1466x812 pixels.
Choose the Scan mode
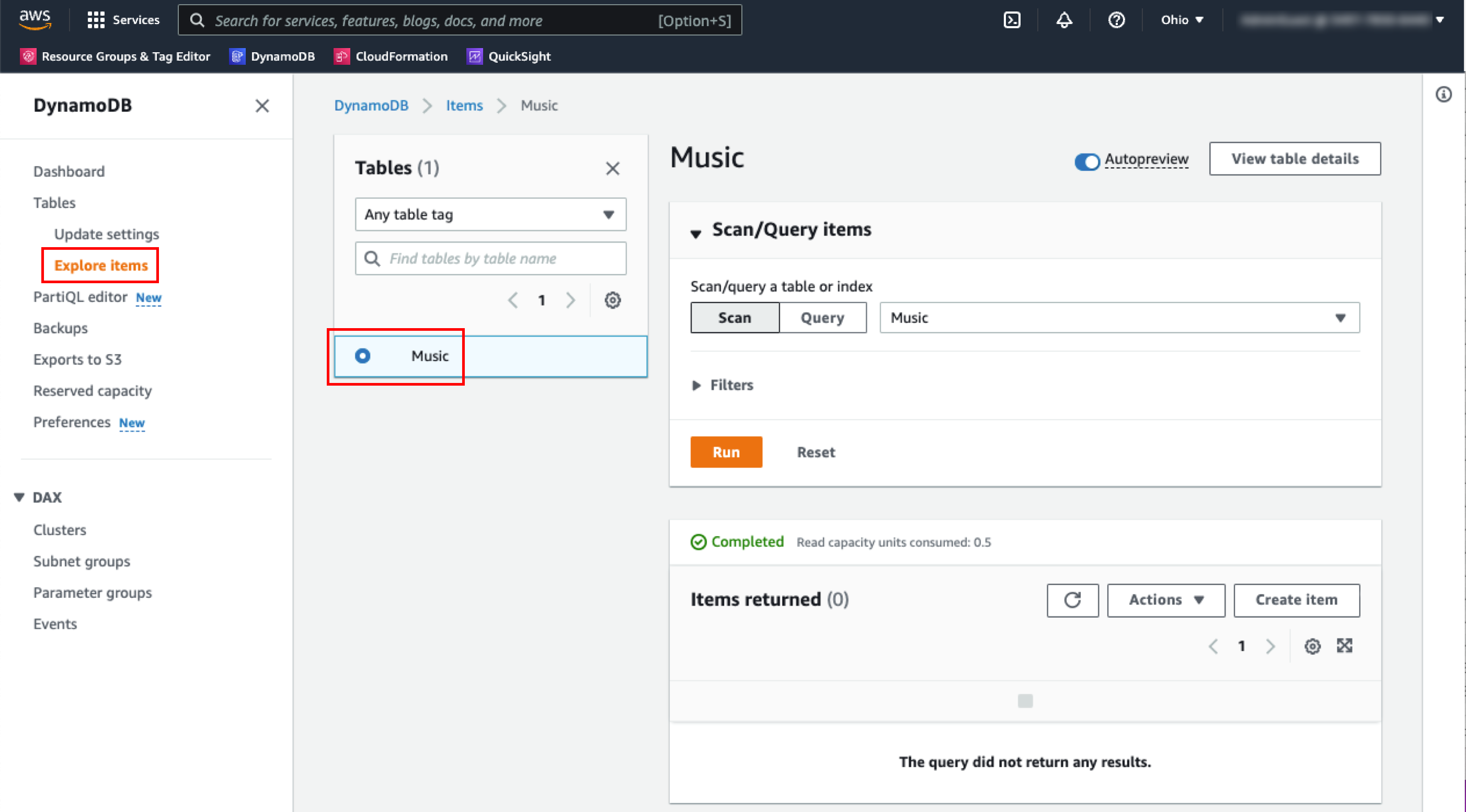tap(734, 317)
